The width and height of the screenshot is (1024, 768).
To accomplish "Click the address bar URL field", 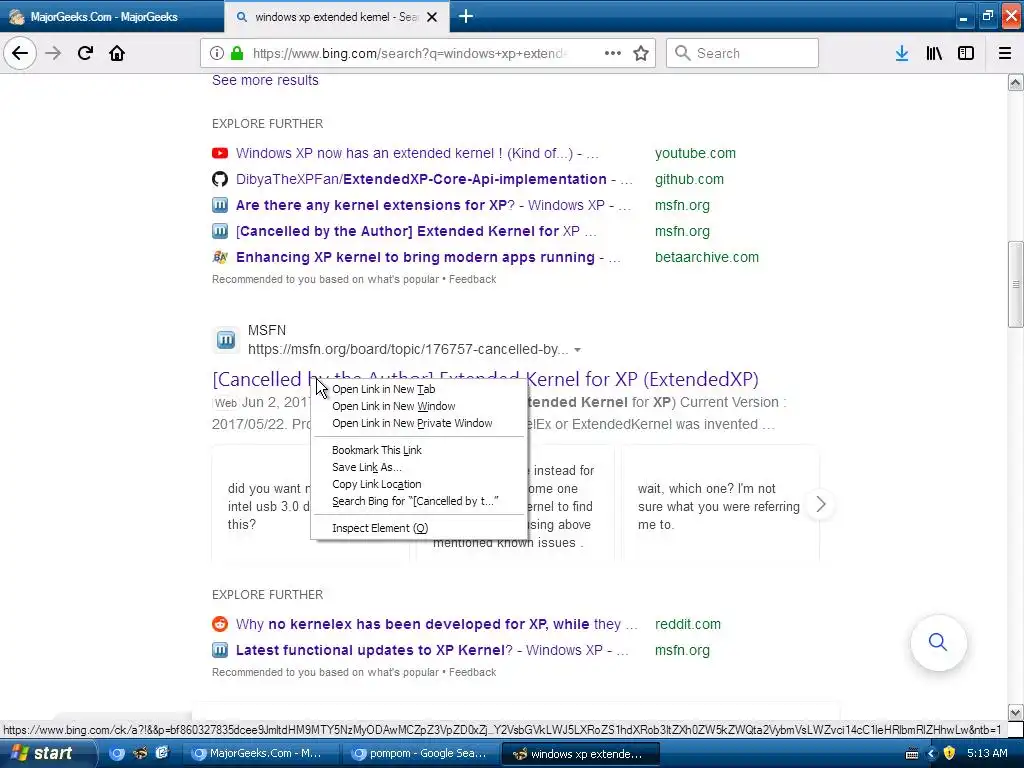I will (410, 53).
